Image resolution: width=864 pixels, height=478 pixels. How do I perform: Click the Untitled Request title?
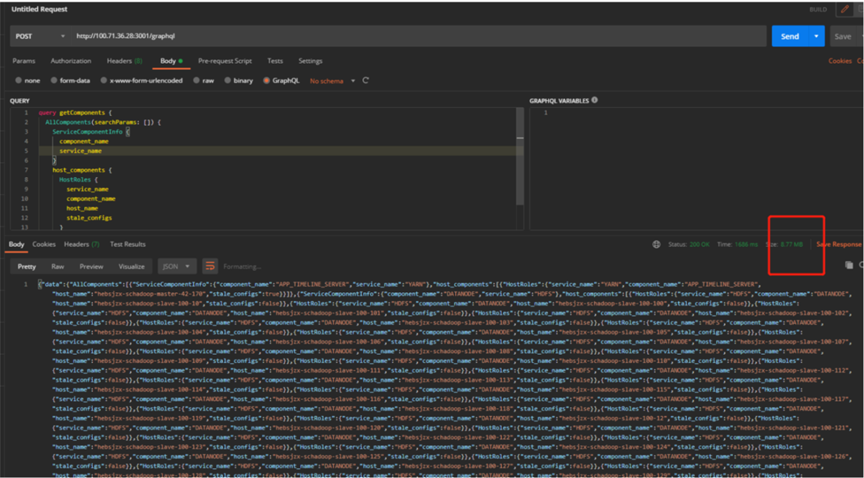[40, 9]
